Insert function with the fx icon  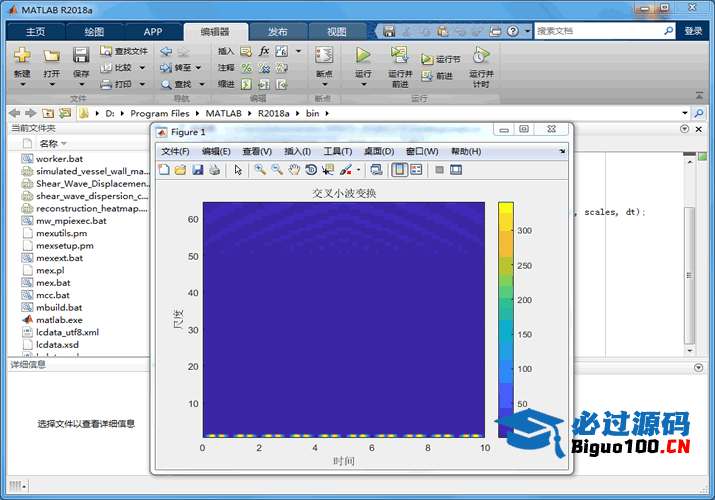click(264, 51)
